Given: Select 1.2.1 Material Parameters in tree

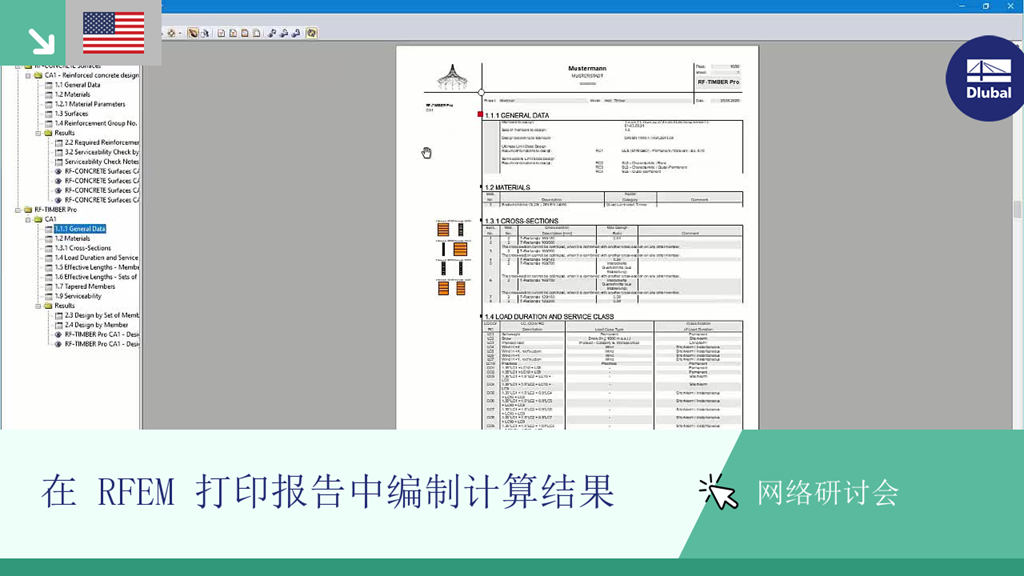Looking at the screenshot, I should 89,104.
